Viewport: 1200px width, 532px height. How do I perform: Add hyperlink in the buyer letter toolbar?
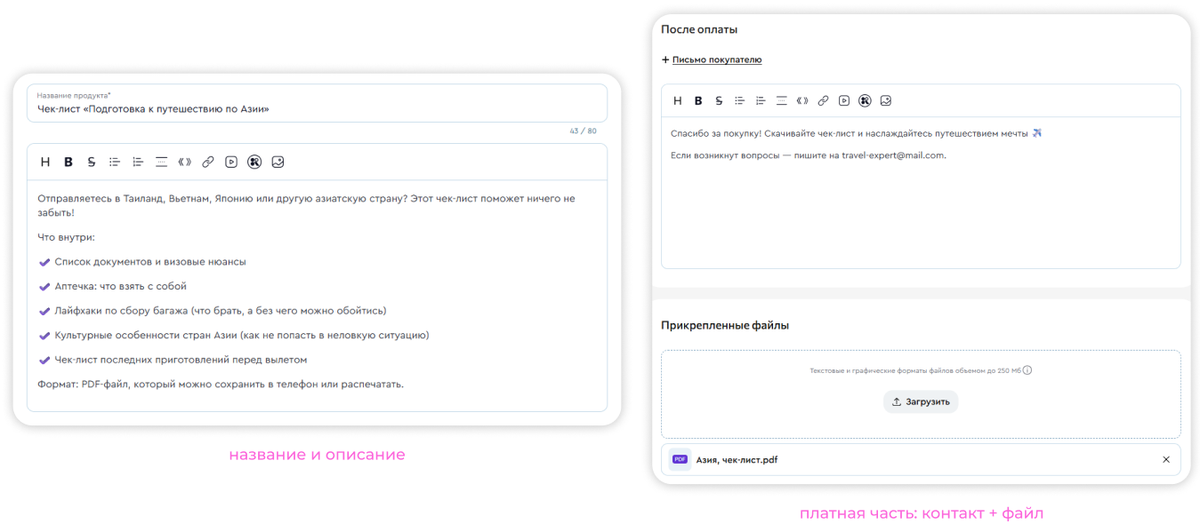coord(823,101)
